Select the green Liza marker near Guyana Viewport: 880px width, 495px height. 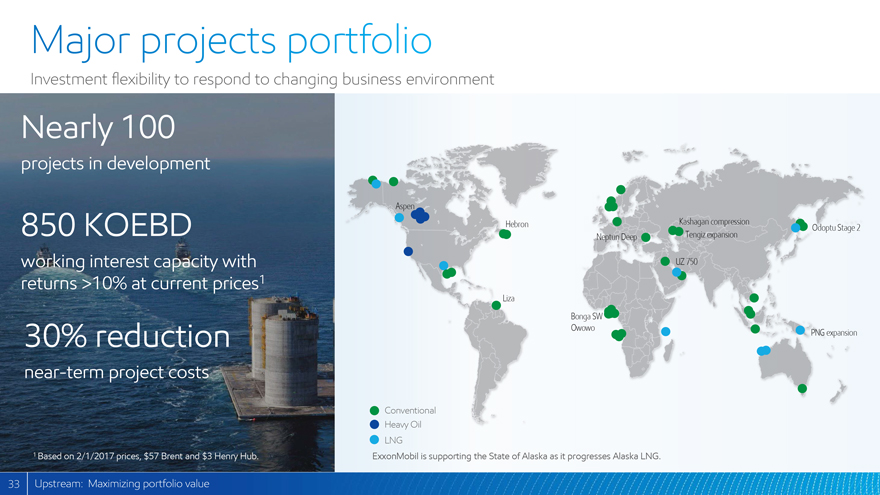(498, 307)
